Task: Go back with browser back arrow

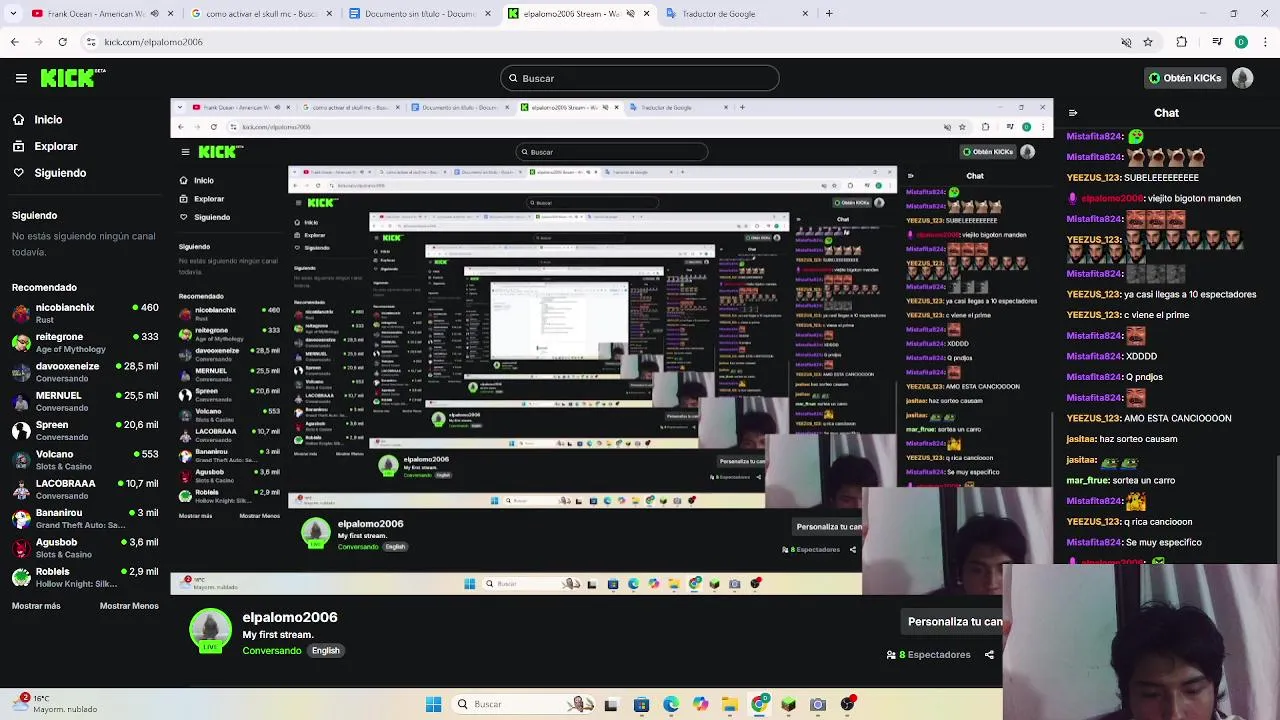Action: click(x=14, y=42)
